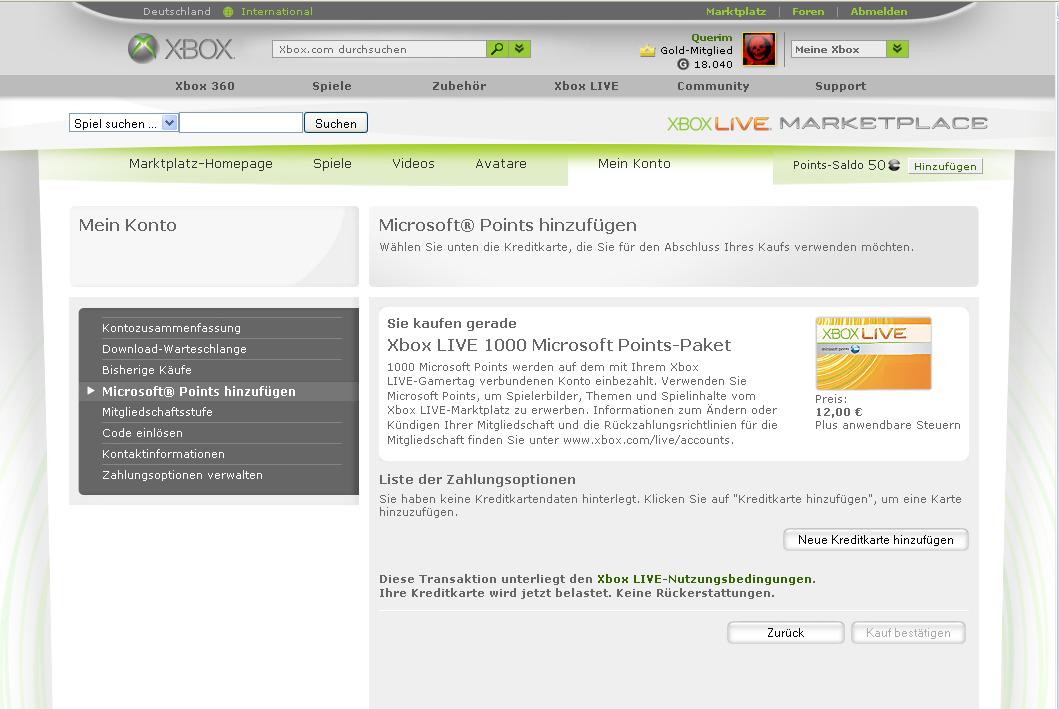Click the Kauf bestätigen button
1059x709 pixels.
(908, 633)
